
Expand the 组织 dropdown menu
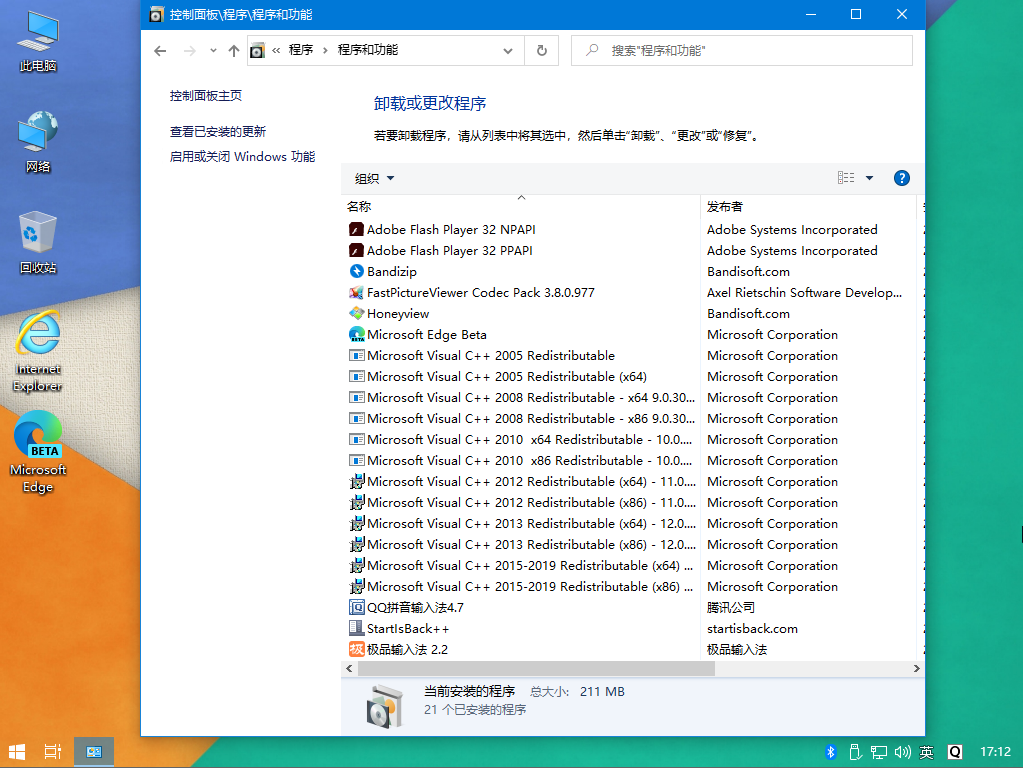pos(374,178)
